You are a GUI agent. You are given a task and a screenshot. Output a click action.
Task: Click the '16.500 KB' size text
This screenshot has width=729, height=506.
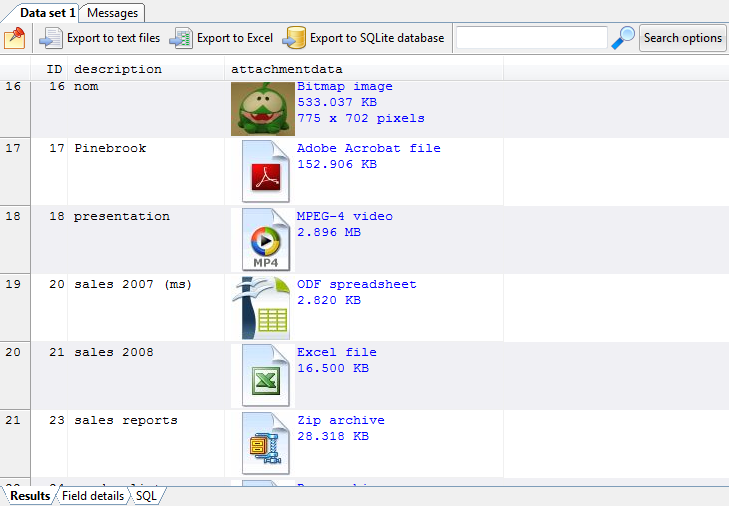tap(333, 368)
